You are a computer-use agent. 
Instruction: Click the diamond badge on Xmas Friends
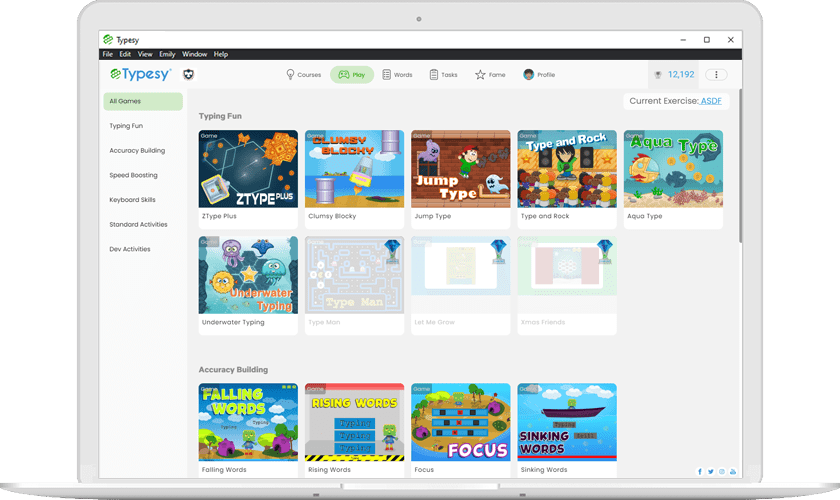tap(605, 250)
